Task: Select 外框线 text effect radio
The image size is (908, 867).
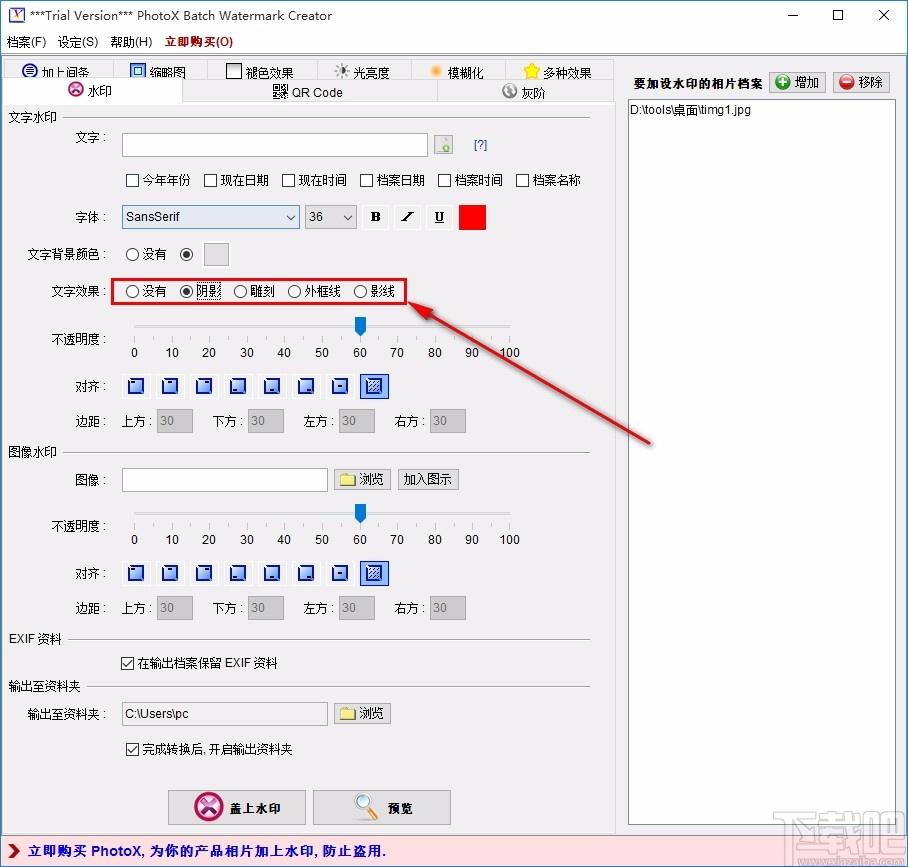Action: click(314, 291)
